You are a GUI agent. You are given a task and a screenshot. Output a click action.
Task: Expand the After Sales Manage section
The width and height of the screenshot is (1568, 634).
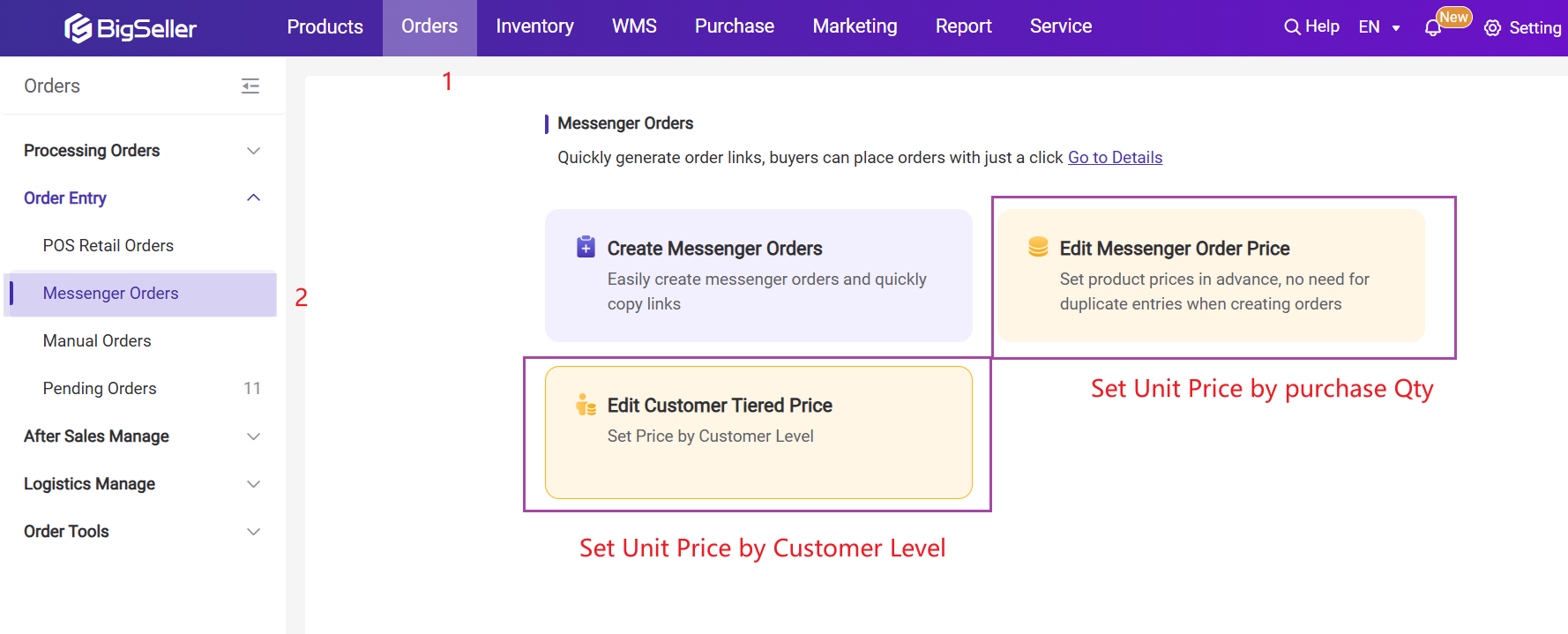[x=253, y=436]
